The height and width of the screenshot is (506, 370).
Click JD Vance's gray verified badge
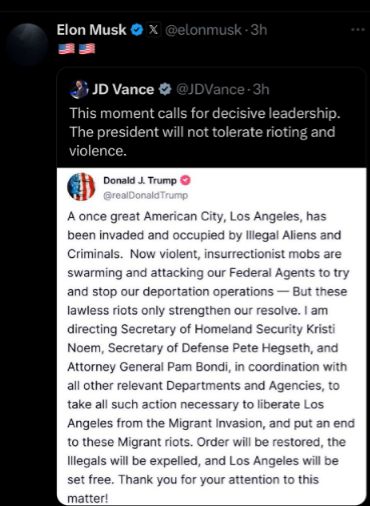165,89
